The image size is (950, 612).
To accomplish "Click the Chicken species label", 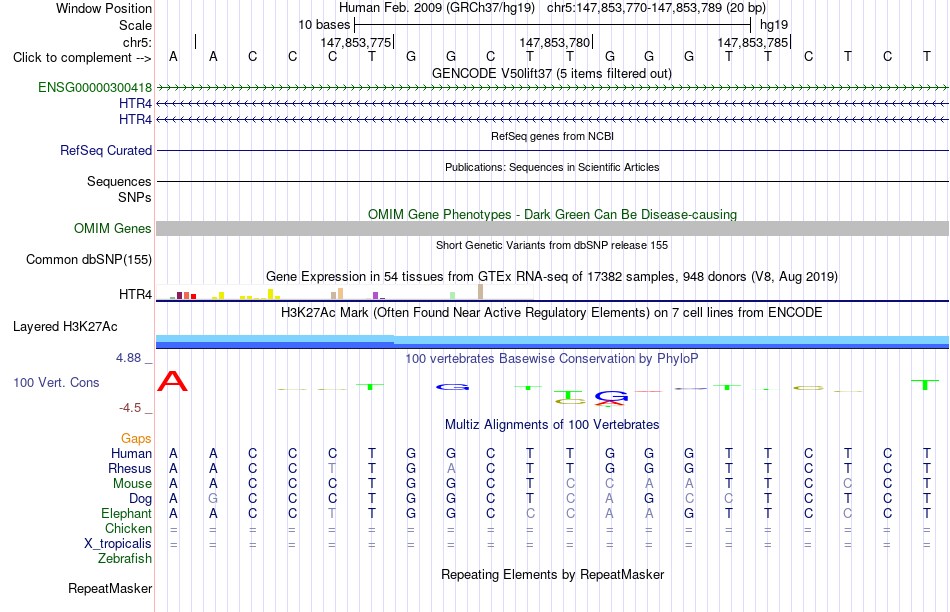I will pyautogui.click(x=128, y=529).
